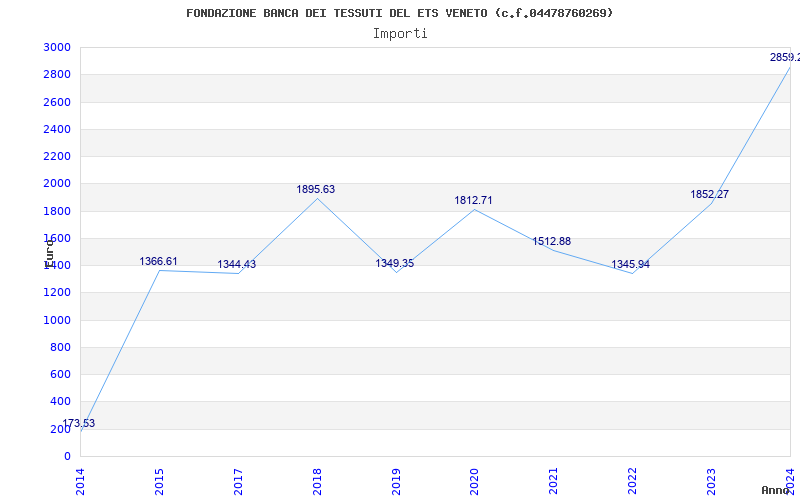Click the x-axis label 2019
Screen dimensions: 800x500
click(x=396, y=482)
